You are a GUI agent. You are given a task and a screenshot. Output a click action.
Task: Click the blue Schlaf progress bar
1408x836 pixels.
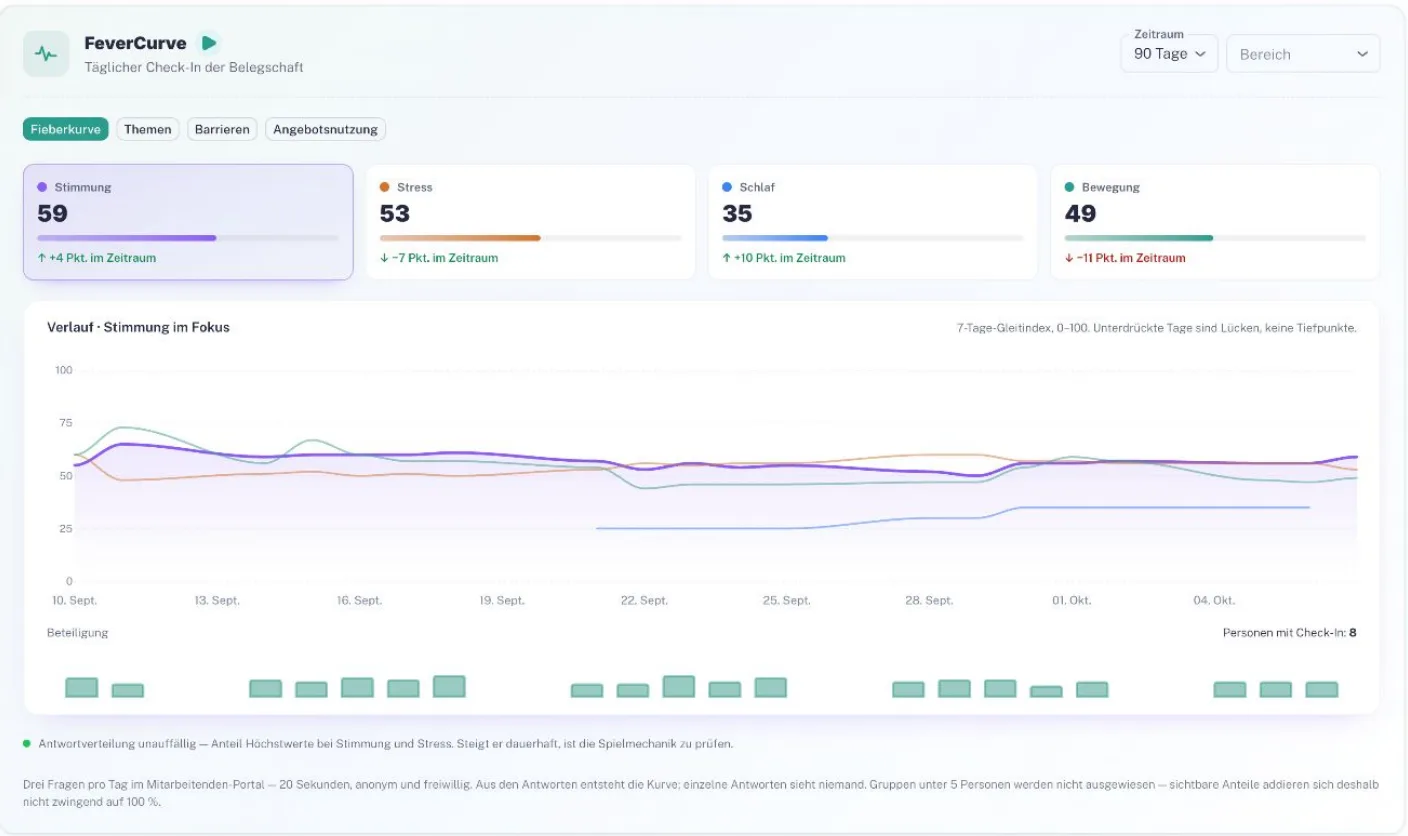click(873, 238)
